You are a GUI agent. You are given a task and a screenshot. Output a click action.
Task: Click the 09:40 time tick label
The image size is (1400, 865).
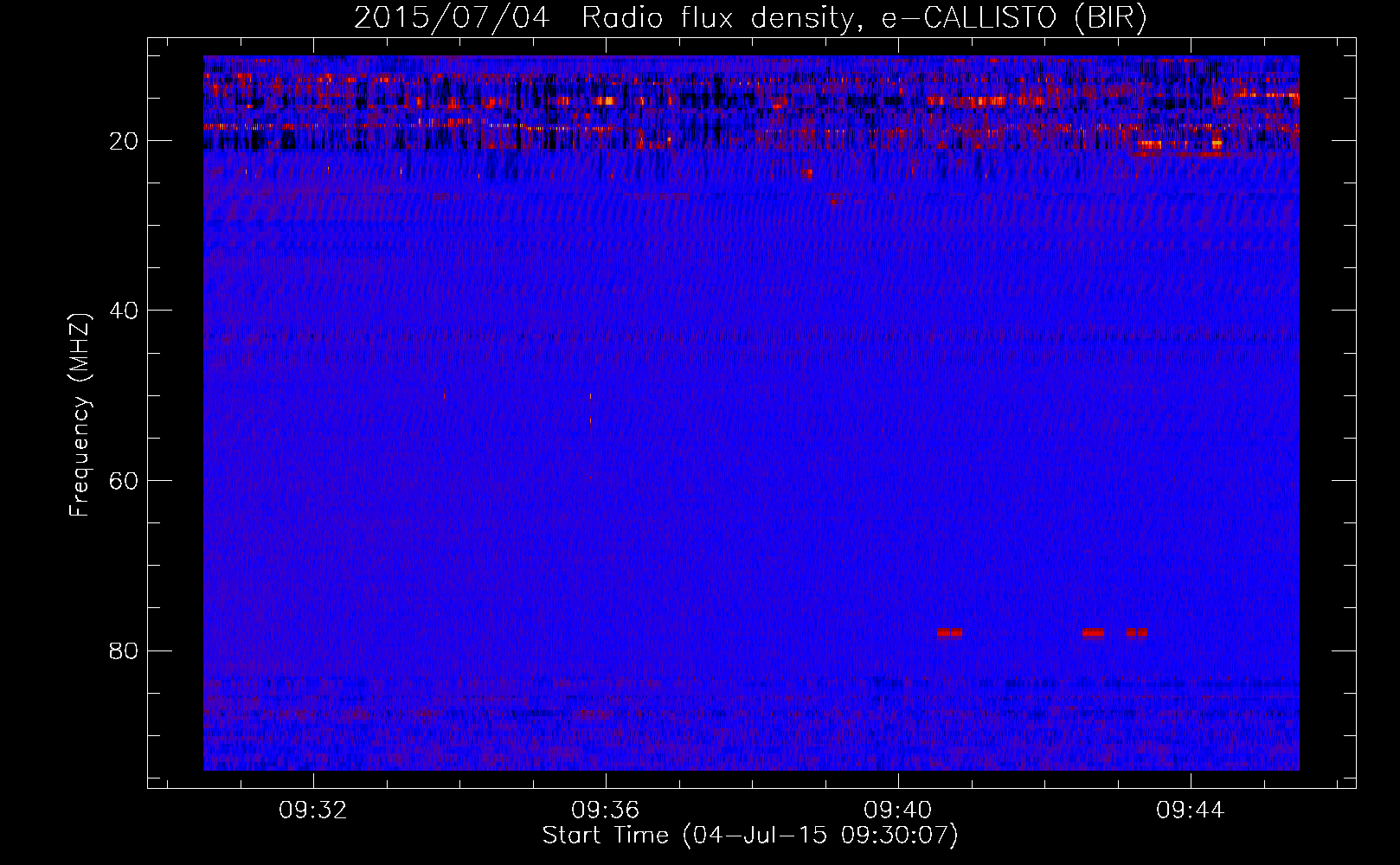click(898, 811)
